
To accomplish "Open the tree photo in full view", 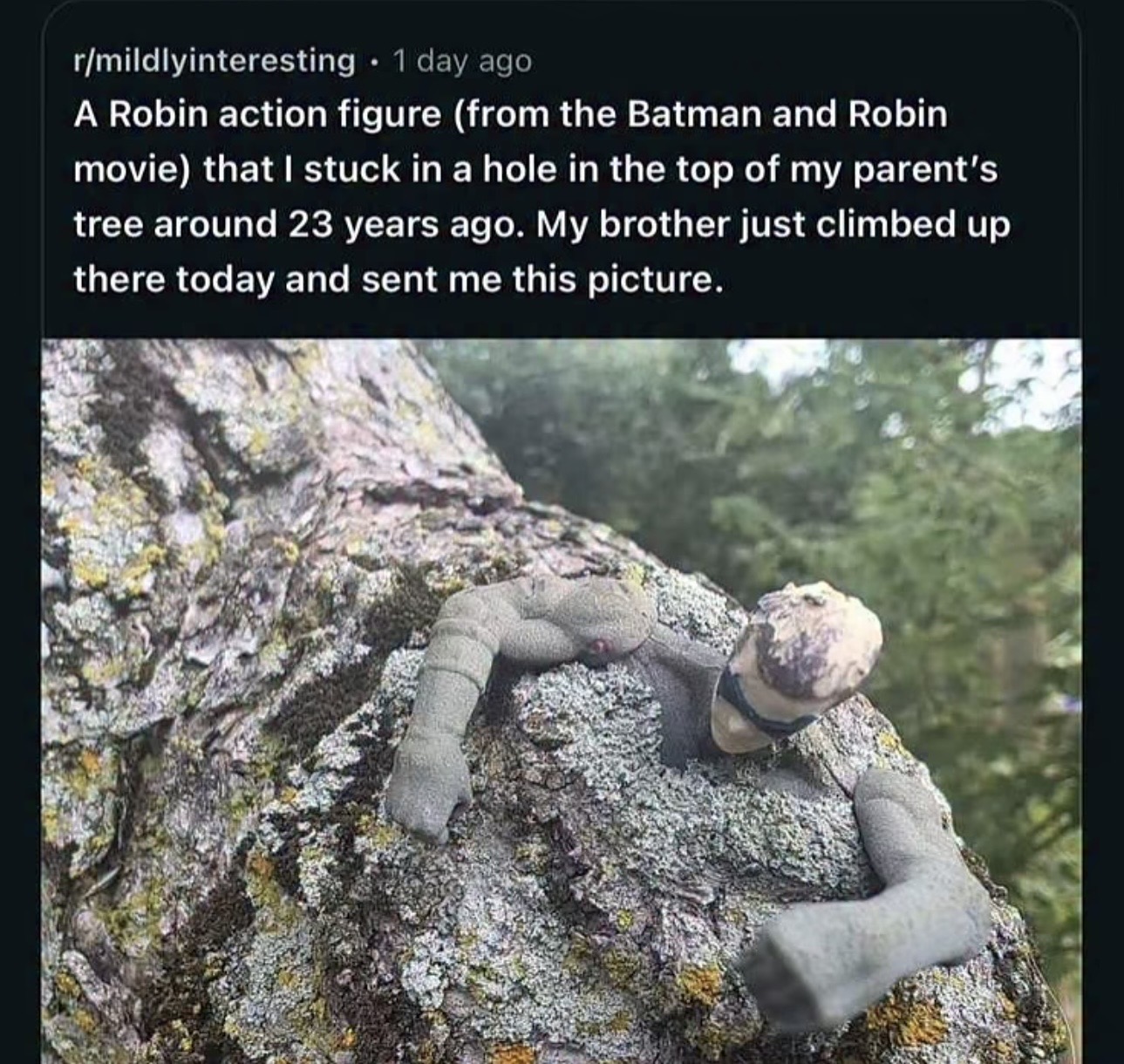I will [x=562, y=701].
